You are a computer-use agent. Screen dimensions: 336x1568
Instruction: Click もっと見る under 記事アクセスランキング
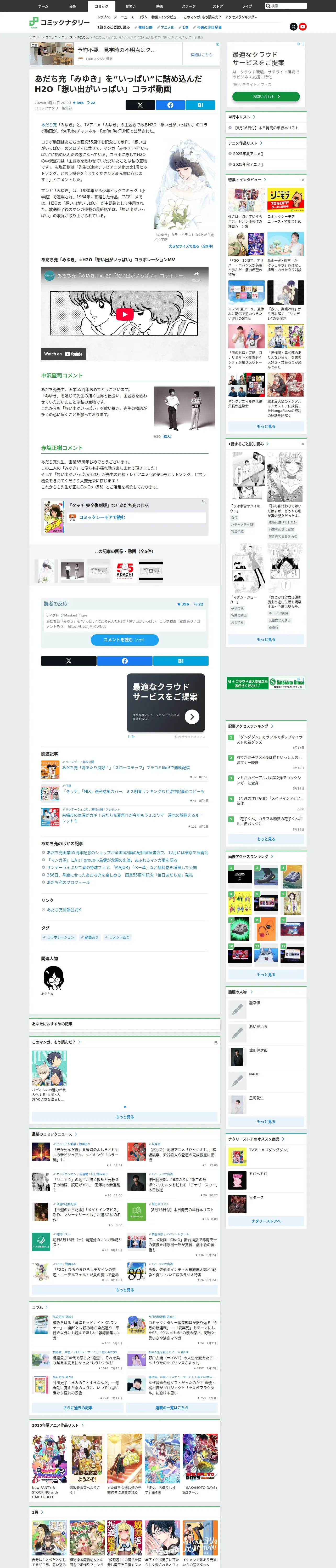pyautogui.click(x=266, y=839)
